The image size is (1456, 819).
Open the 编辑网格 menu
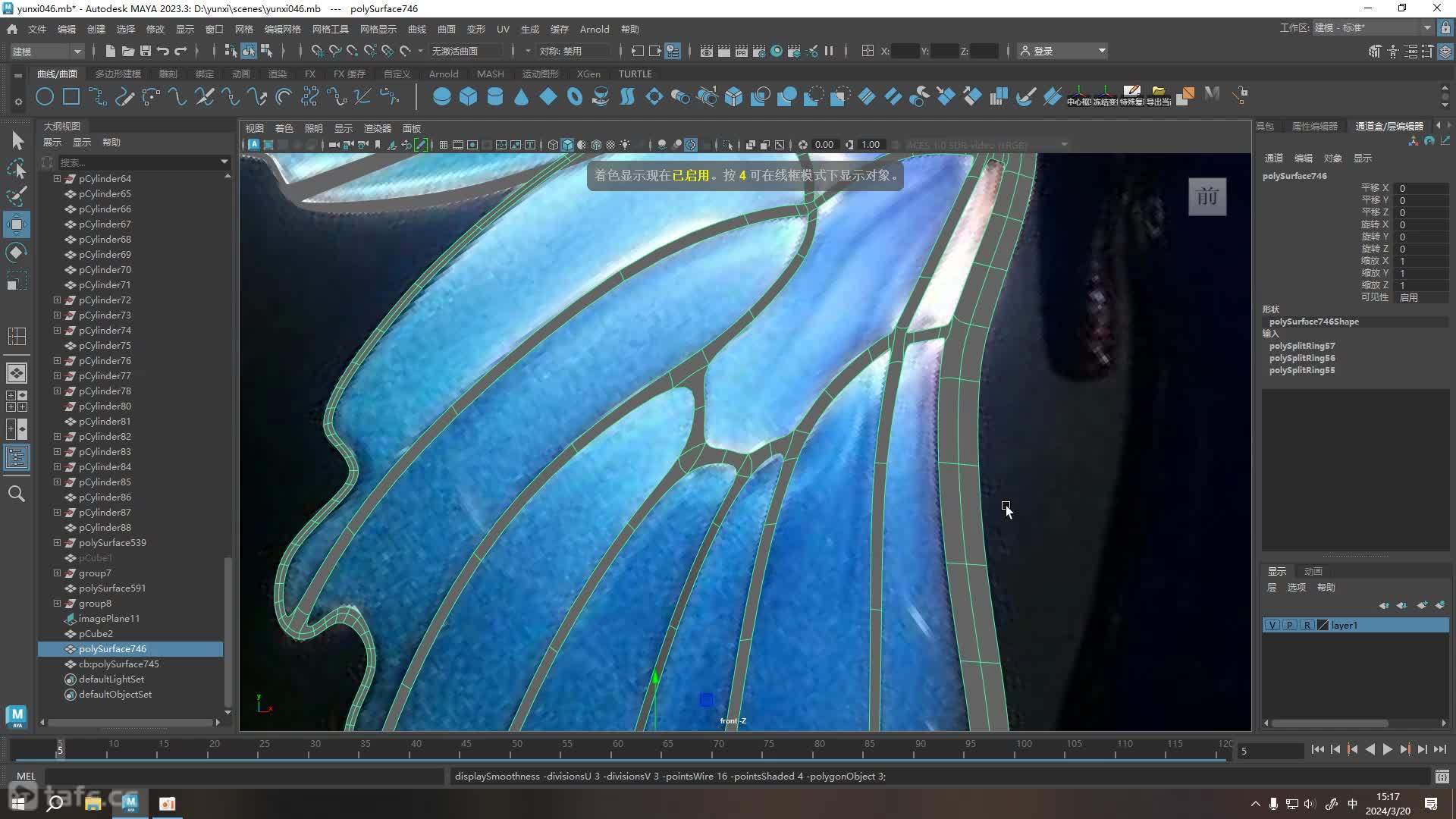point(282,30)
